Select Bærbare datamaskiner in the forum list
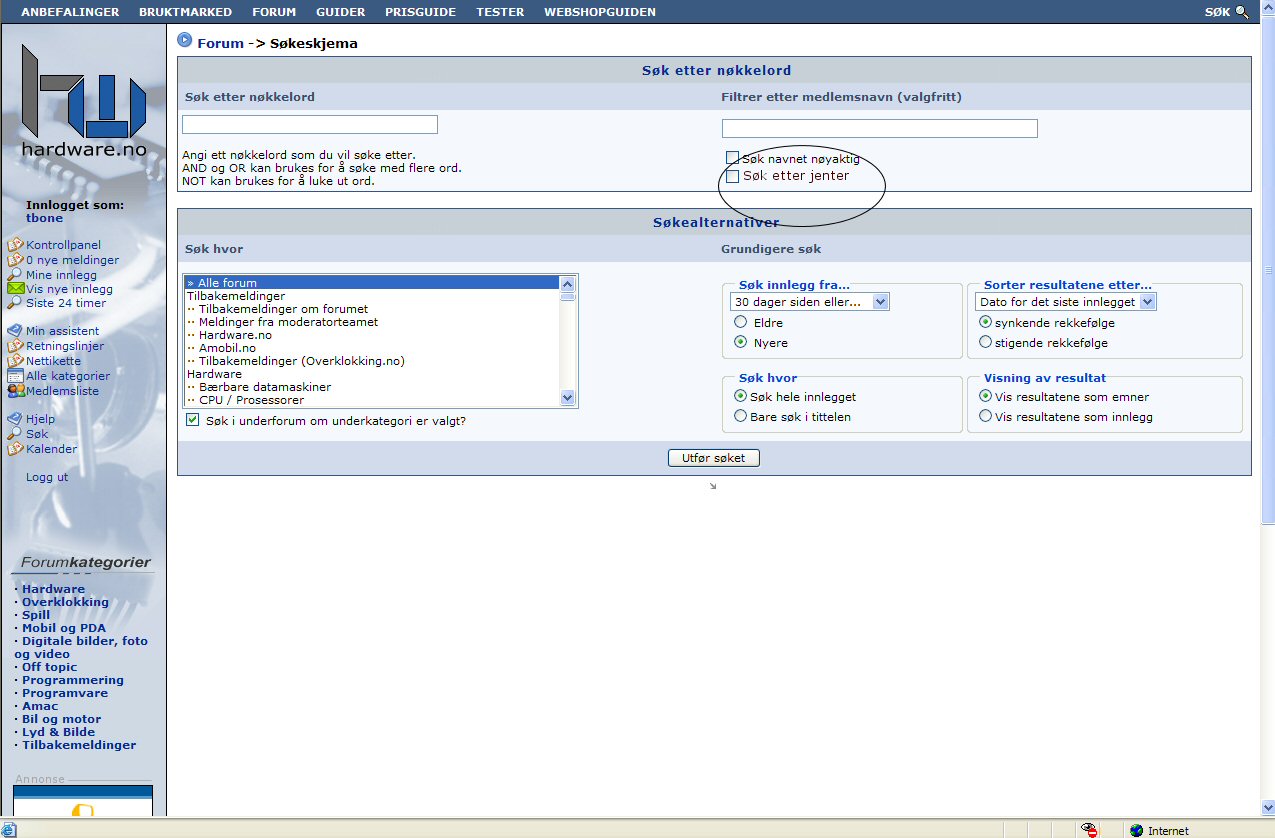 (x=372, y=387)
